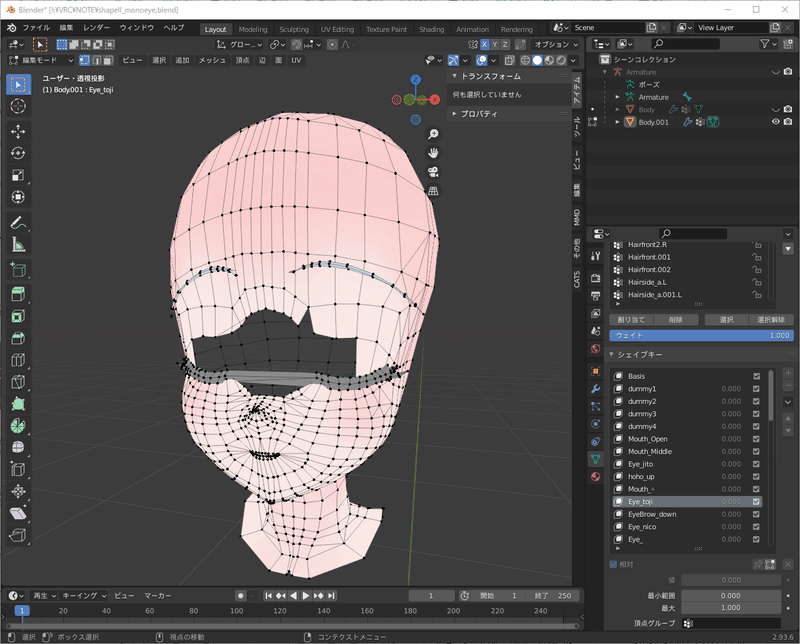The height and width of the screenshot is (644, 800).
Task: Switch to the Shading workspace tab
Action: click(x=432, y=30)
